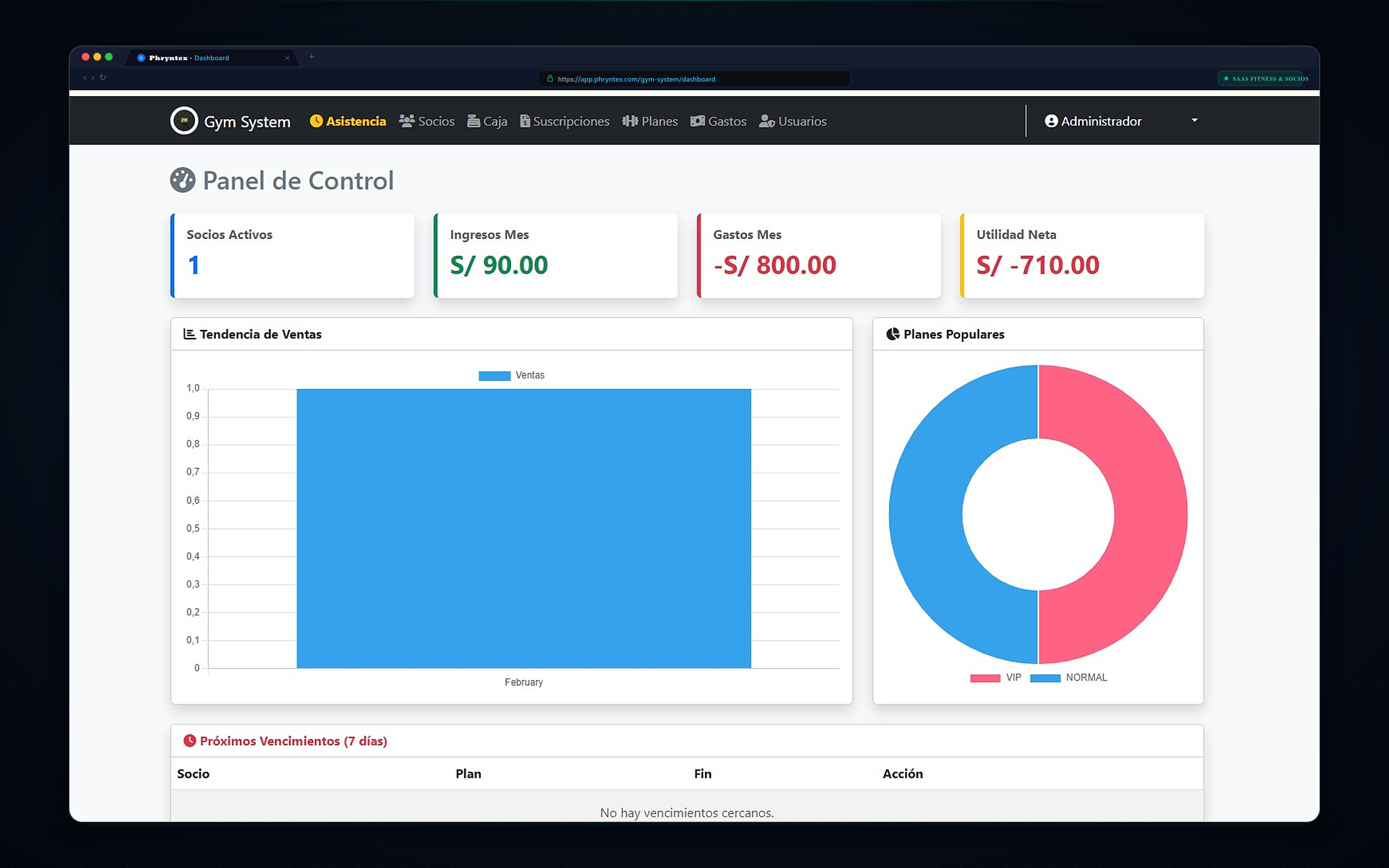1389x868 pixels.
Task: Click the Gym System logo icon
Action: (x=184, y=121)
